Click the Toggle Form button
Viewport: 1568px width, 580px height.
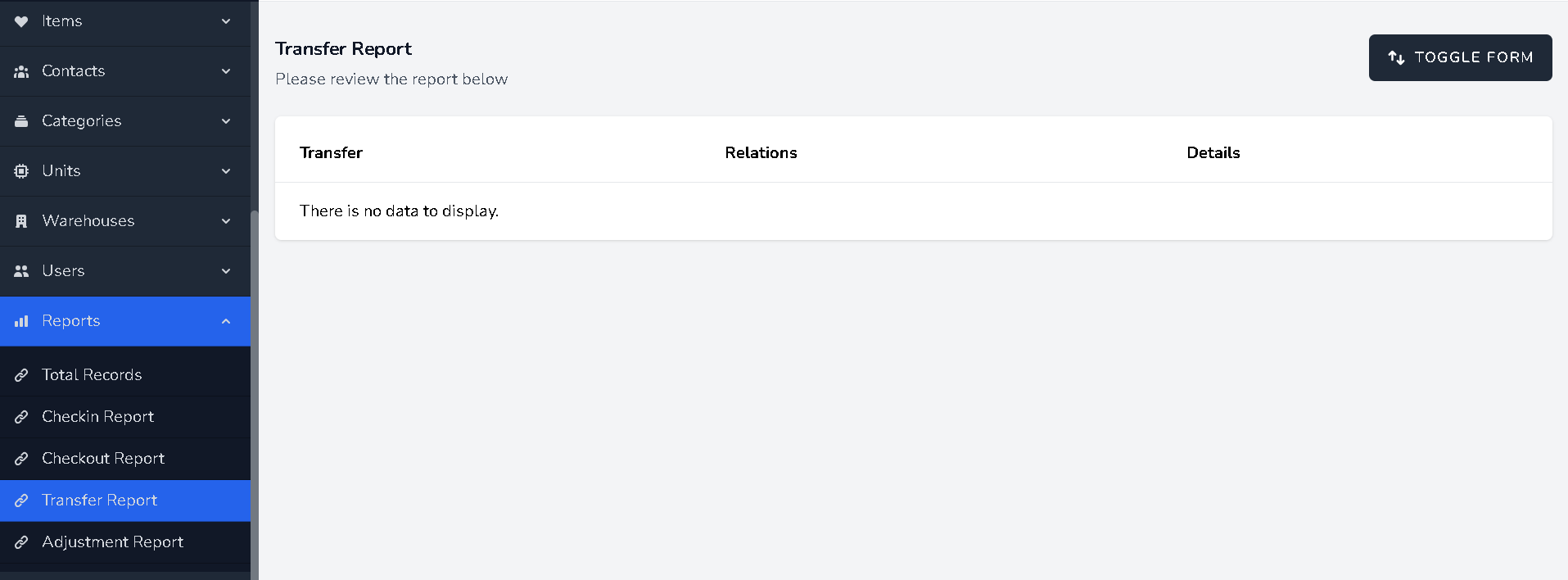(x=1460, y=57)
